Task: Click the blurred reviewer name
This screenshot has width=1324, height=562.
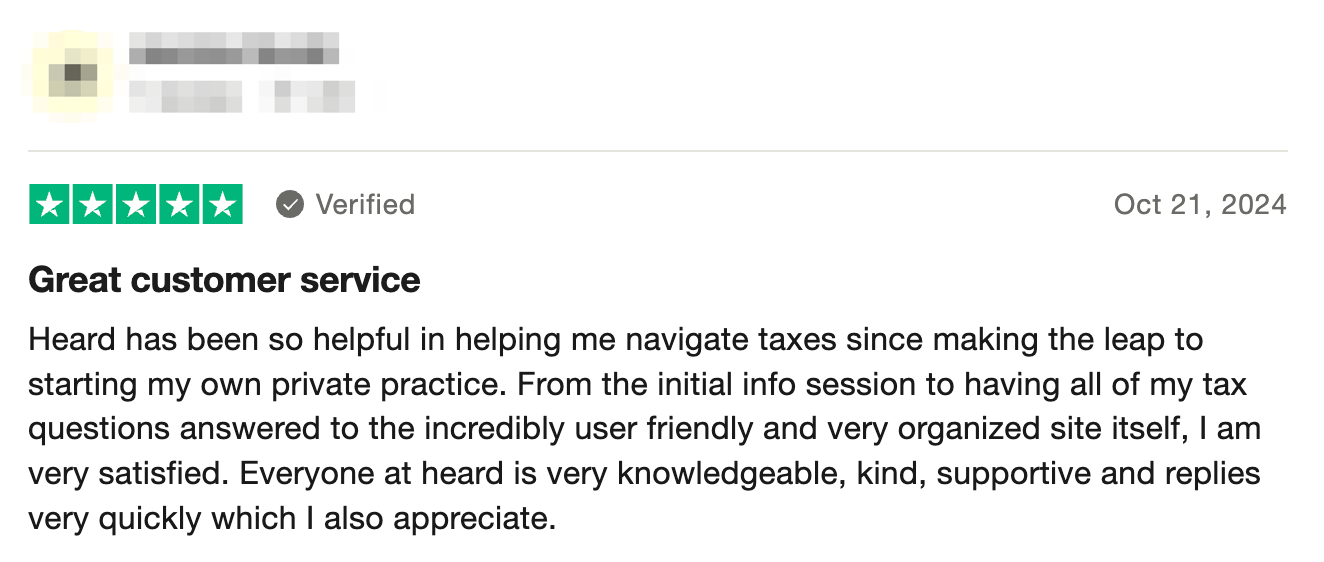Action: 234,48
